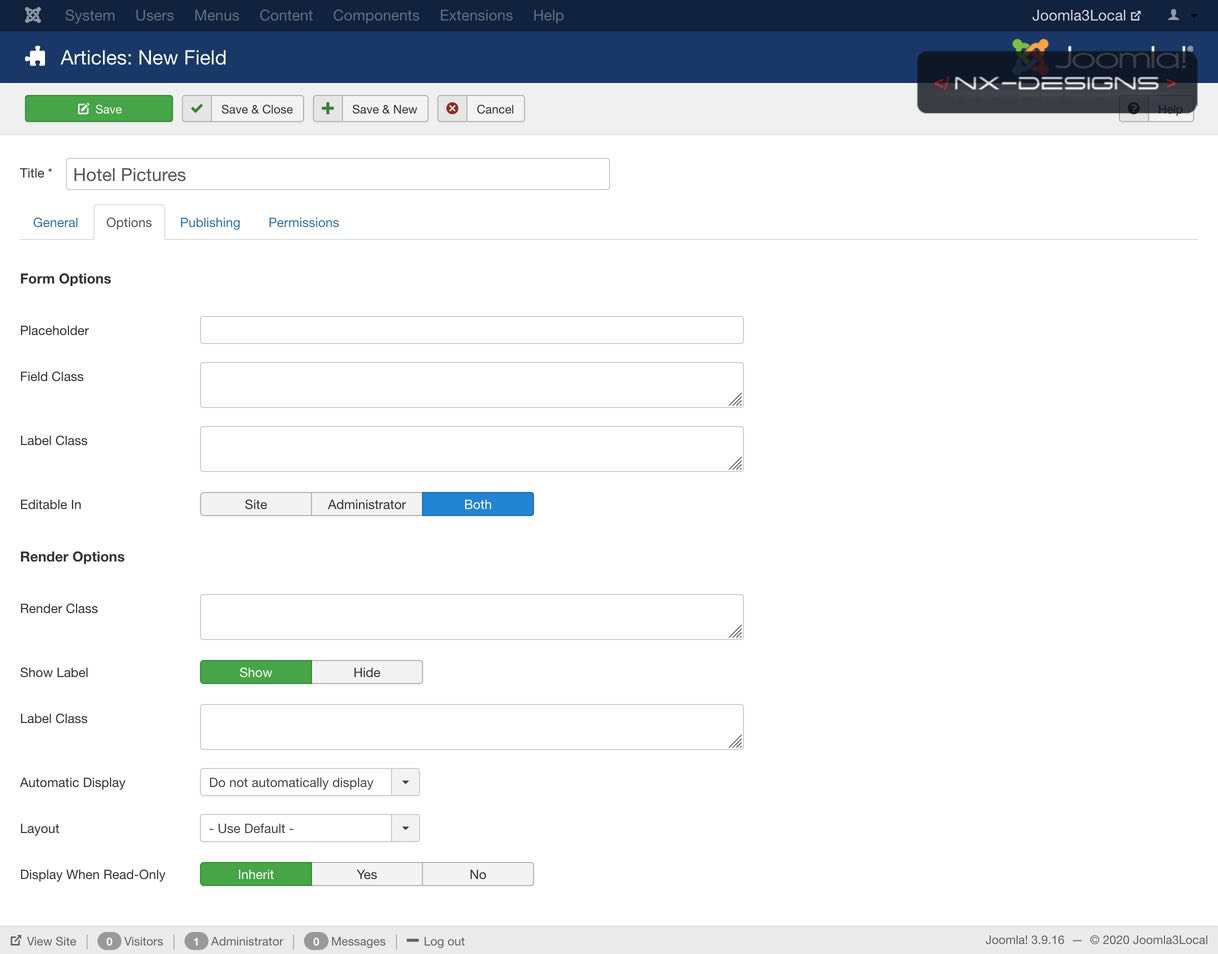1218x954 pixels.
Task: Click the Messages count badge in the footer
Action: (316, 941)
